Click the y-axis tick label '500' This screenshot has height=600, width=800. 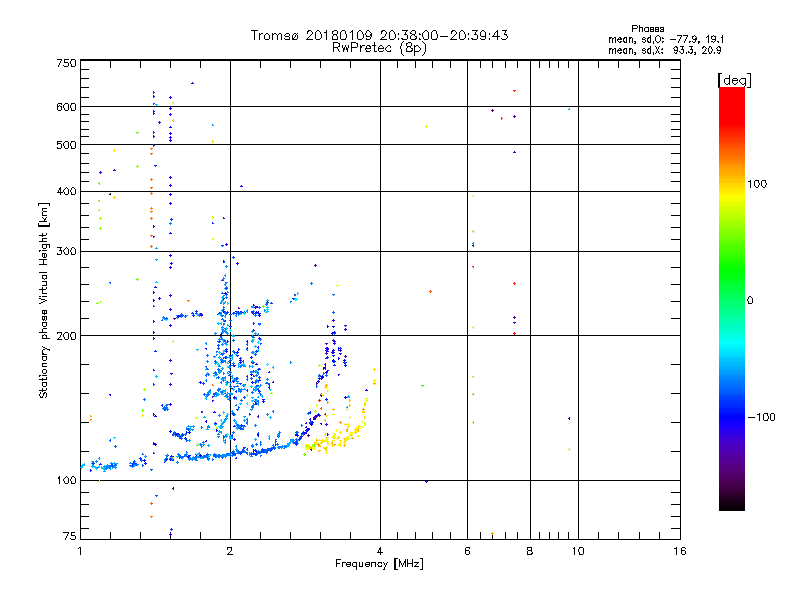tap(66, 145)
